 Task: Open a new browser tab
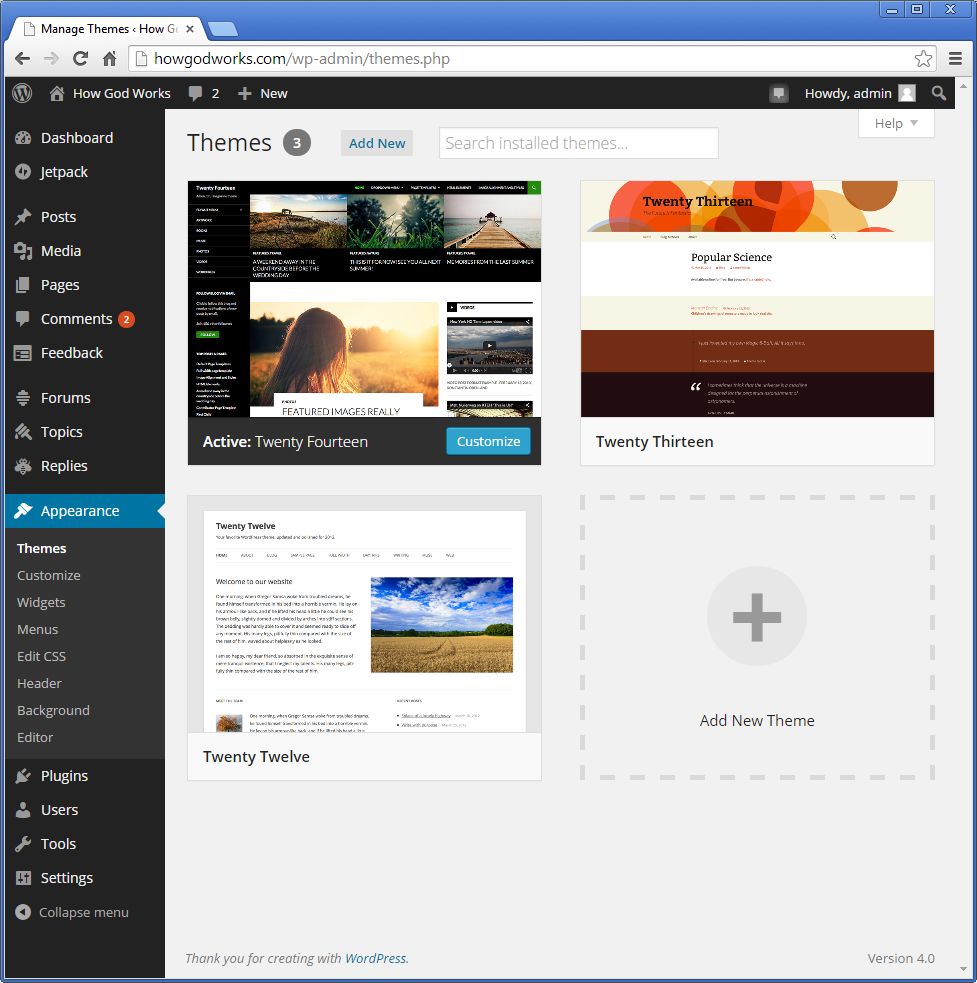[223, 29]
